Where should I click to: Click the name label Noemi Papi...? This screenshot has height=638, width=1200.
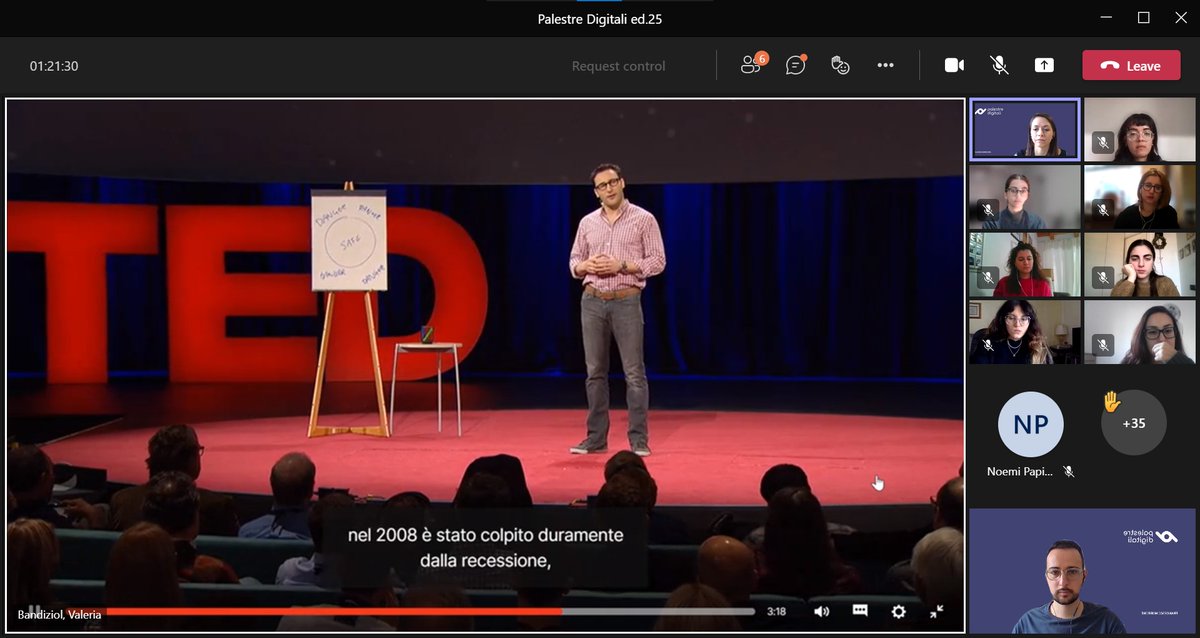[1020, 472]
